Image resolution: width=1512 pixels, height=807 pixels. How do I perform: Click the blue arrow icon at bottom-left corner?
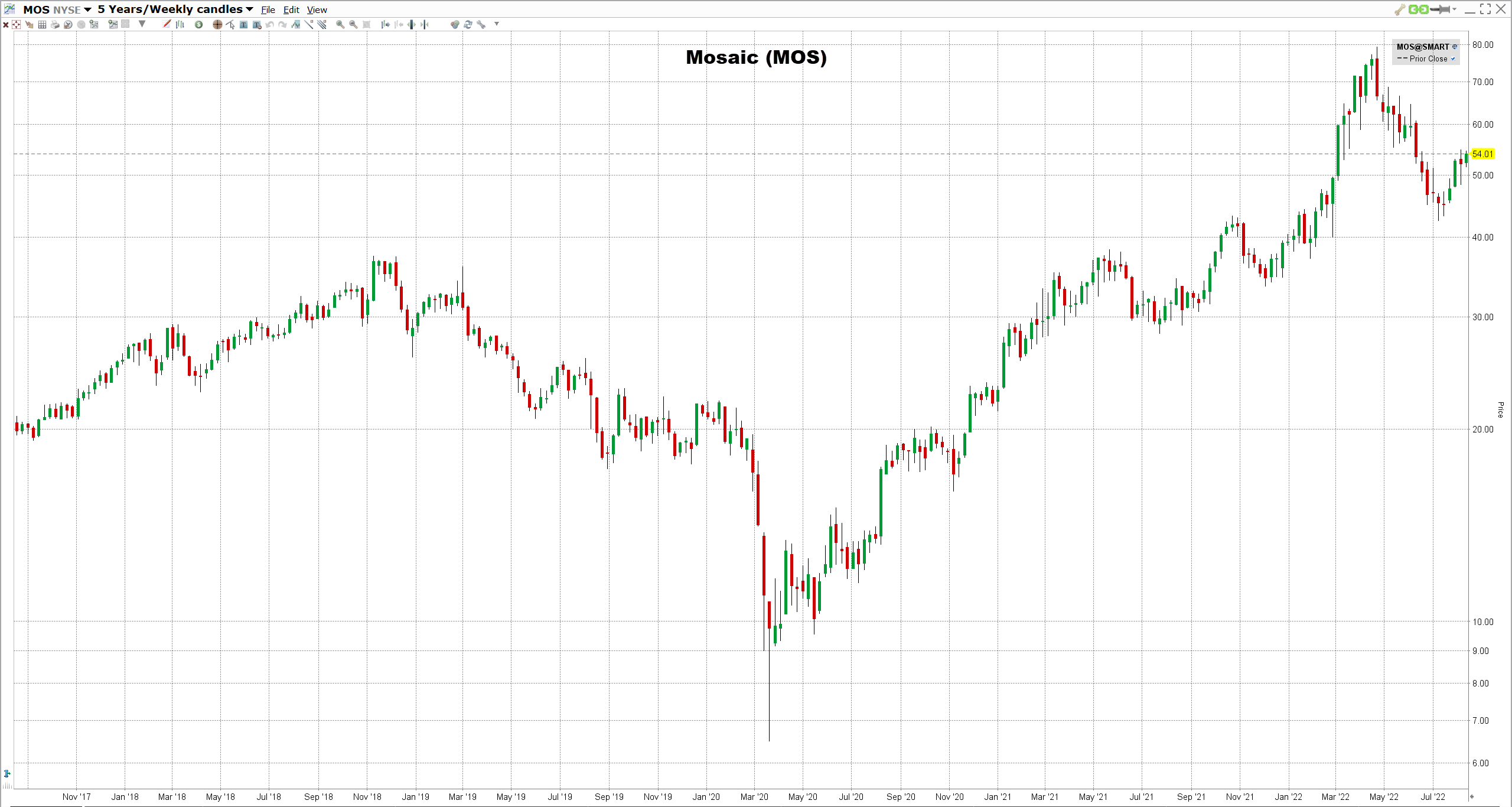coord(7,773)
